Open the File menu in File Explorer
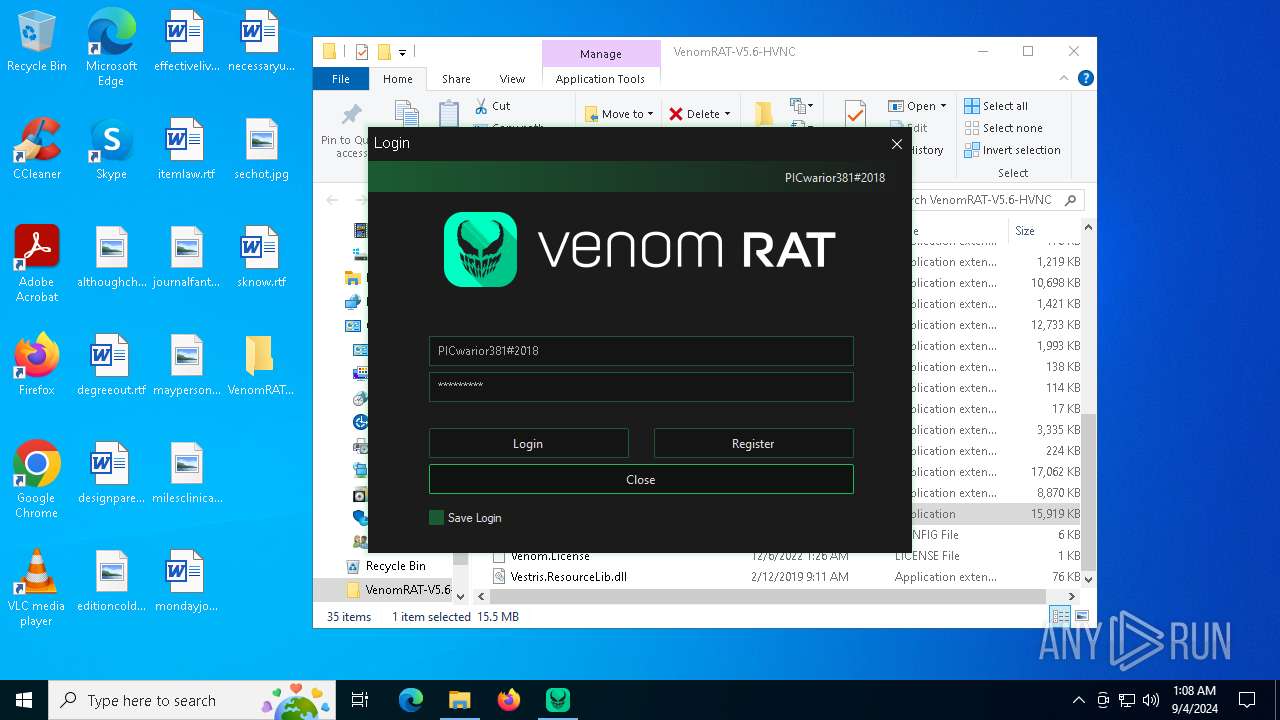 click(341, 79)
